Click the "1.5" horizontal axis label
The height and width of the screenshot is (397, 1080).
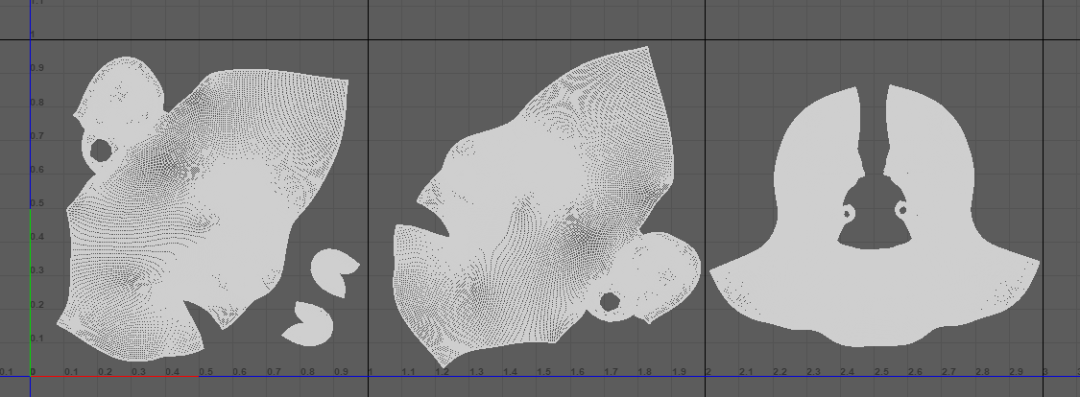click(543, 372)
